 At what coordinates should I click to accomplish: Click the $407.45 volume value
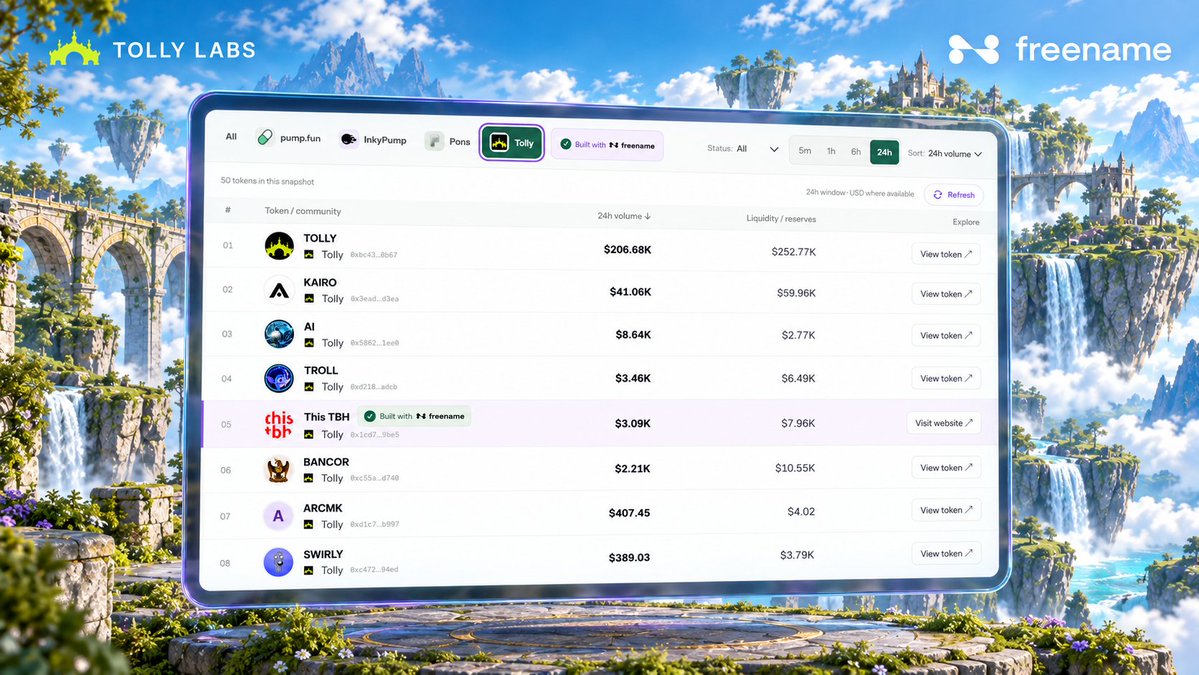[x=629, y=513]
